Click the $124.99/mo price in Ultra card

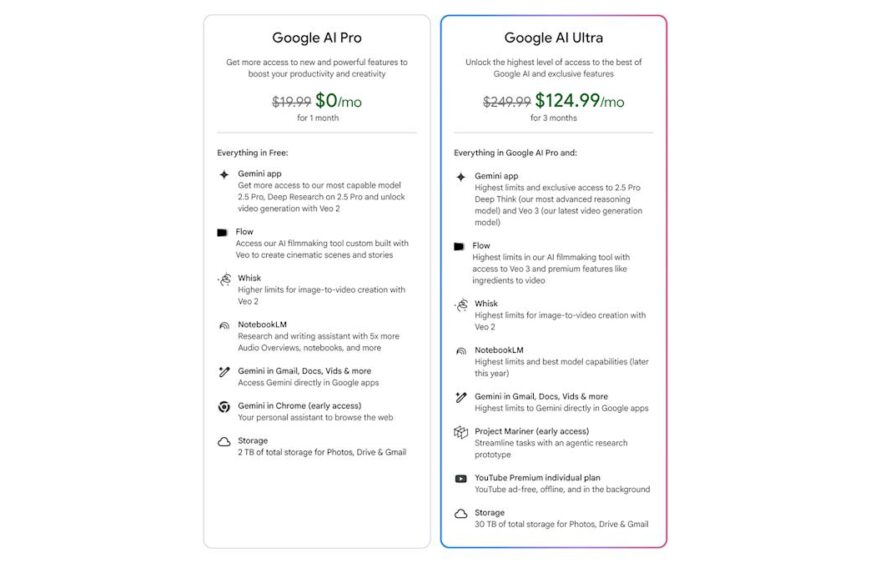point(580,101)
